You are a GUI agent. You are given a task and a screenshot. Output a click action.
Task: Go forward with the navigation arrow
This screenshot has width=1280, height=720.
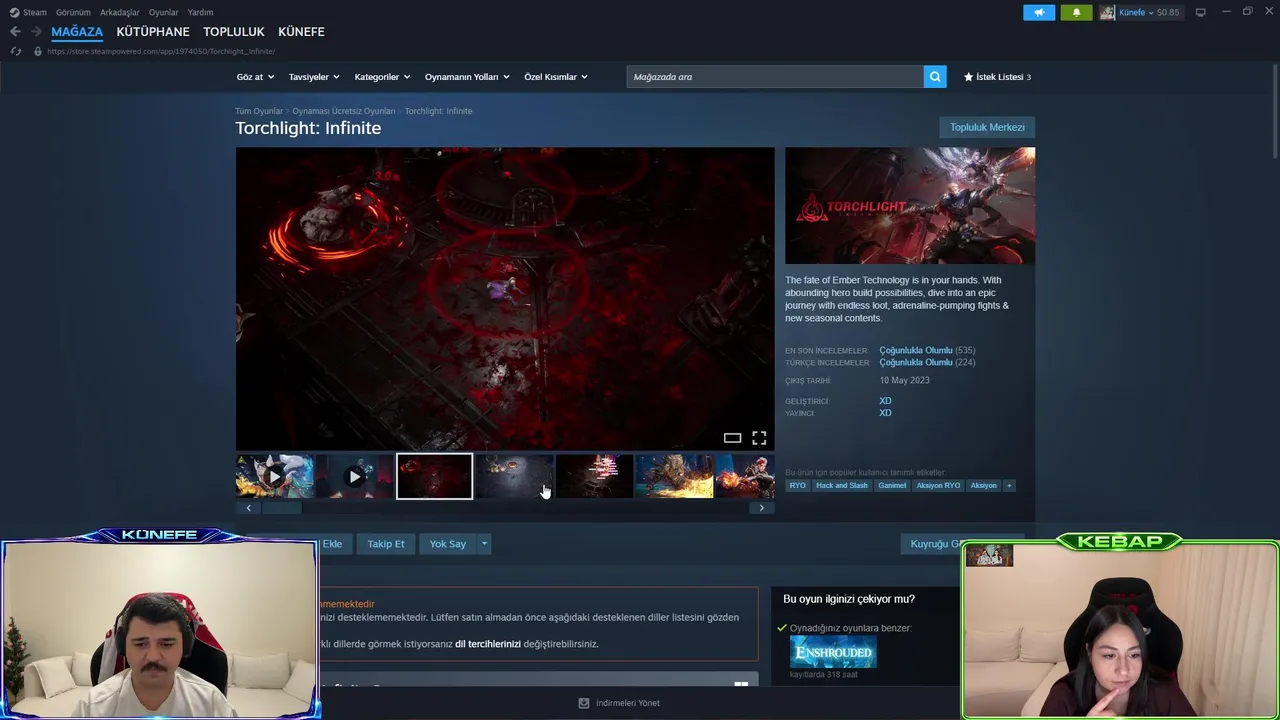pyautogui.click(x=36, y=32)
